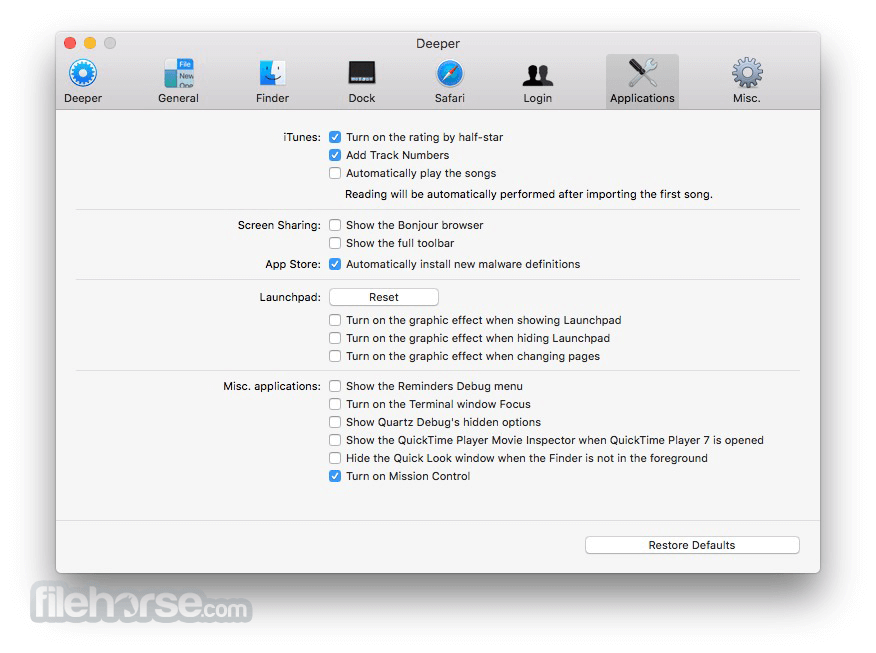Enable graphic effect when hiding Launchpad
Image resolution: width=876 pixels, height=653 pixels.
tap(335, 338)
